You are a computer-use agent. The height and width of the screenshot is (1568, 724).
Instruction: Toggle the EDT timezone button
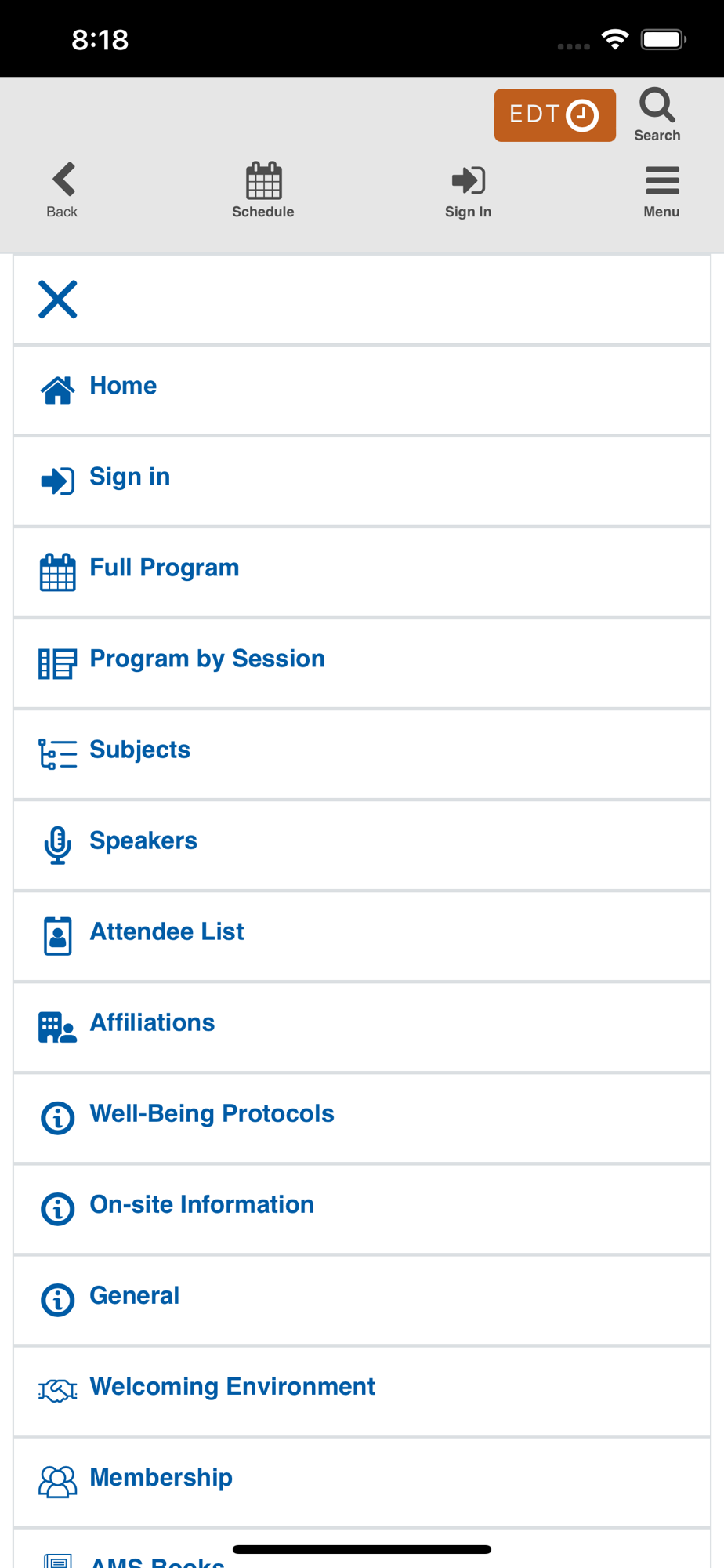point(554,115)
